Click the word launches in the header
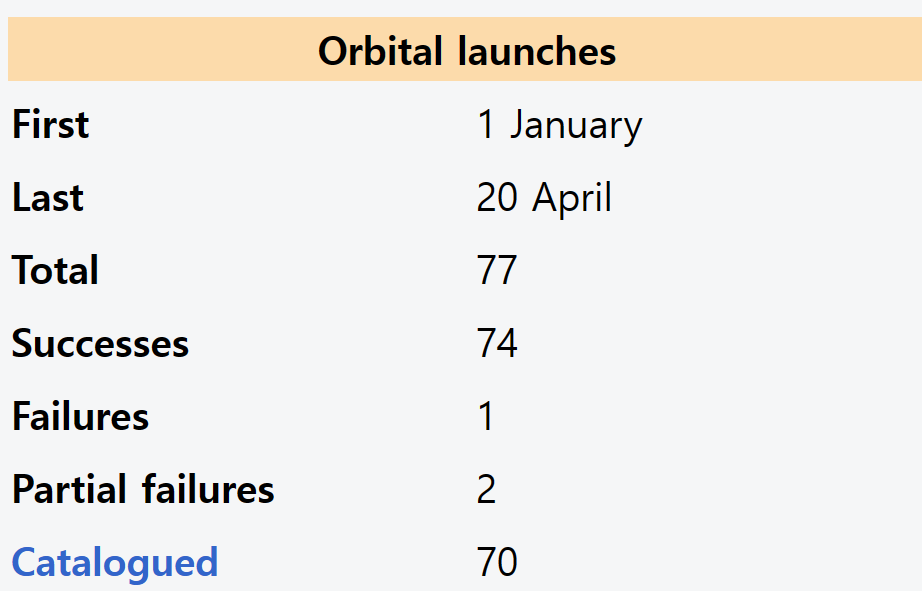Viewport: 922px width, 591px height. coord(537,51)
